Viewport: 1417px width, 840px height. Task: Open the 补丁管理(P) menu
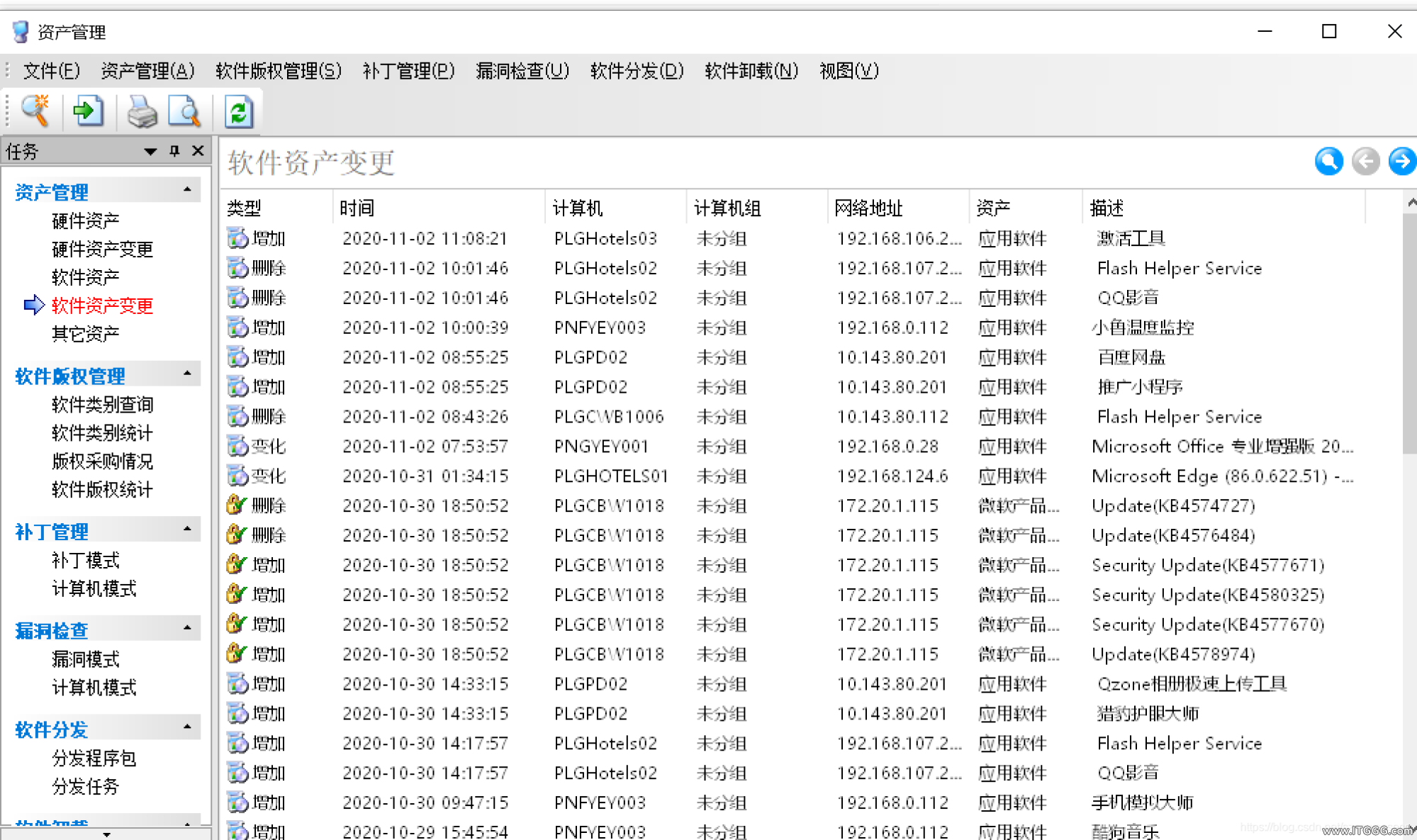(x=409, y=71)
